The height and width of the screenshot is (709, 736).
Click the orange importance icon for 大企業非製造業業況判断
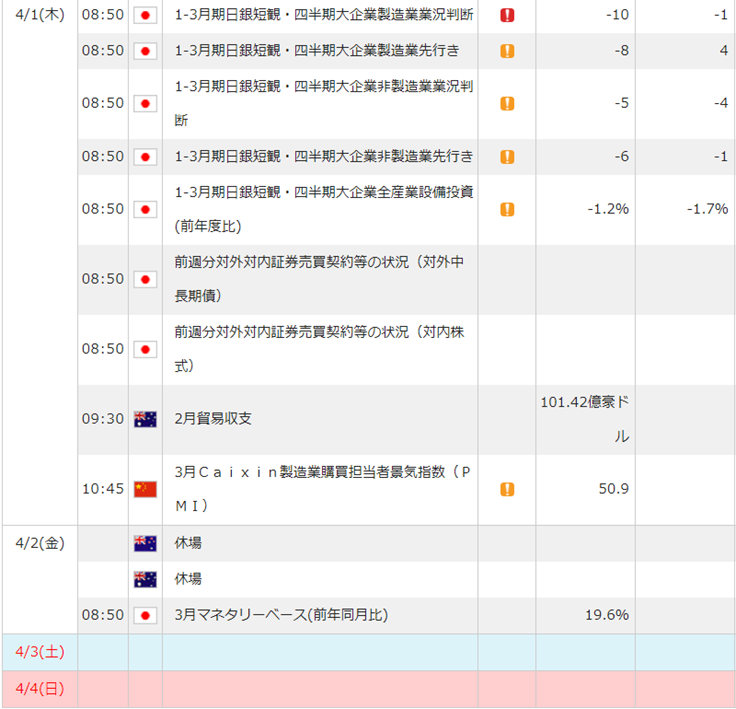(x=507, y=103)
